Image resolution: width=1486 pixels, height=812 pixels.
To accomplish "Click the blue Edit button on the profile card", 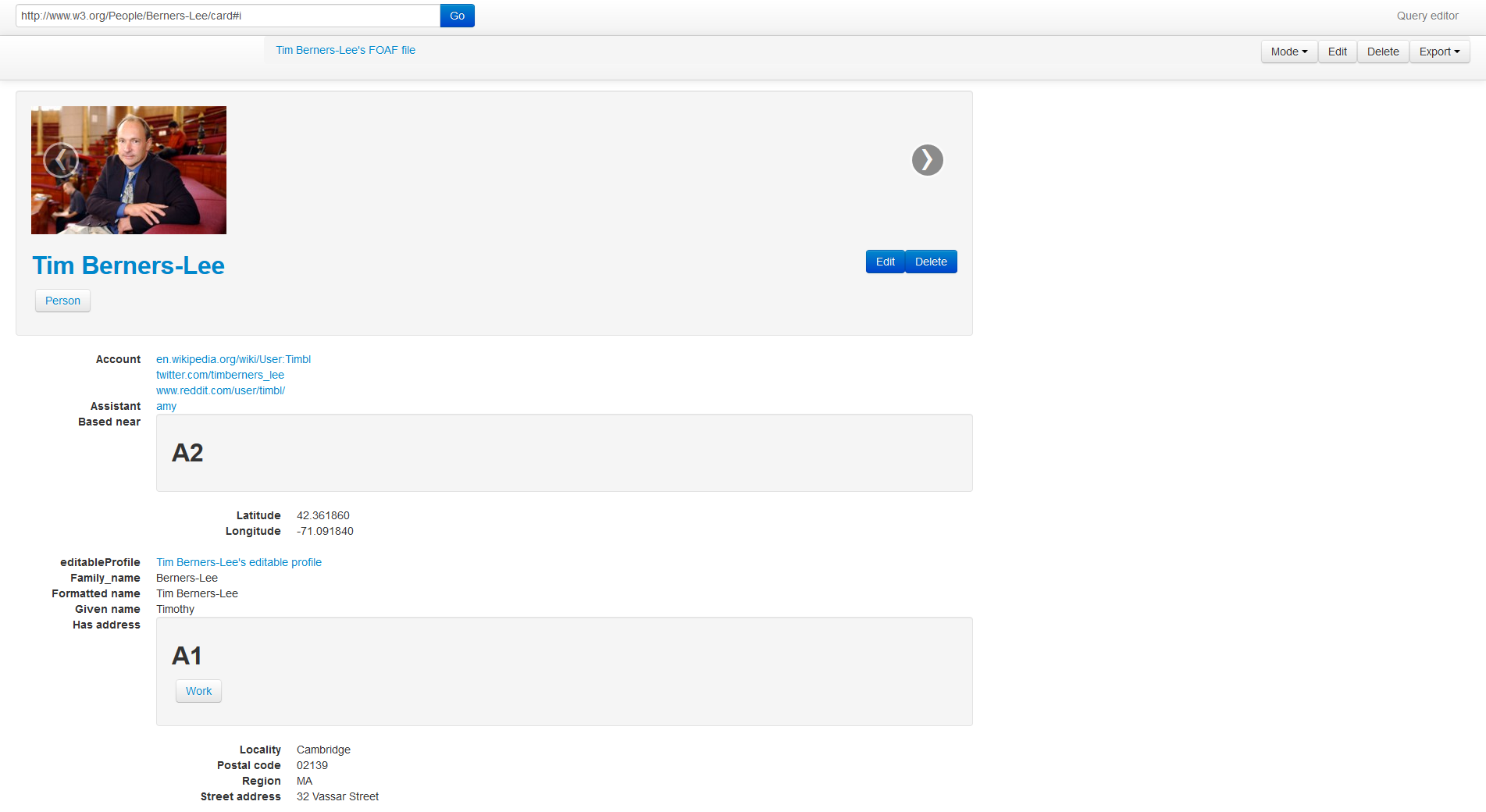I will pos(885,261).
